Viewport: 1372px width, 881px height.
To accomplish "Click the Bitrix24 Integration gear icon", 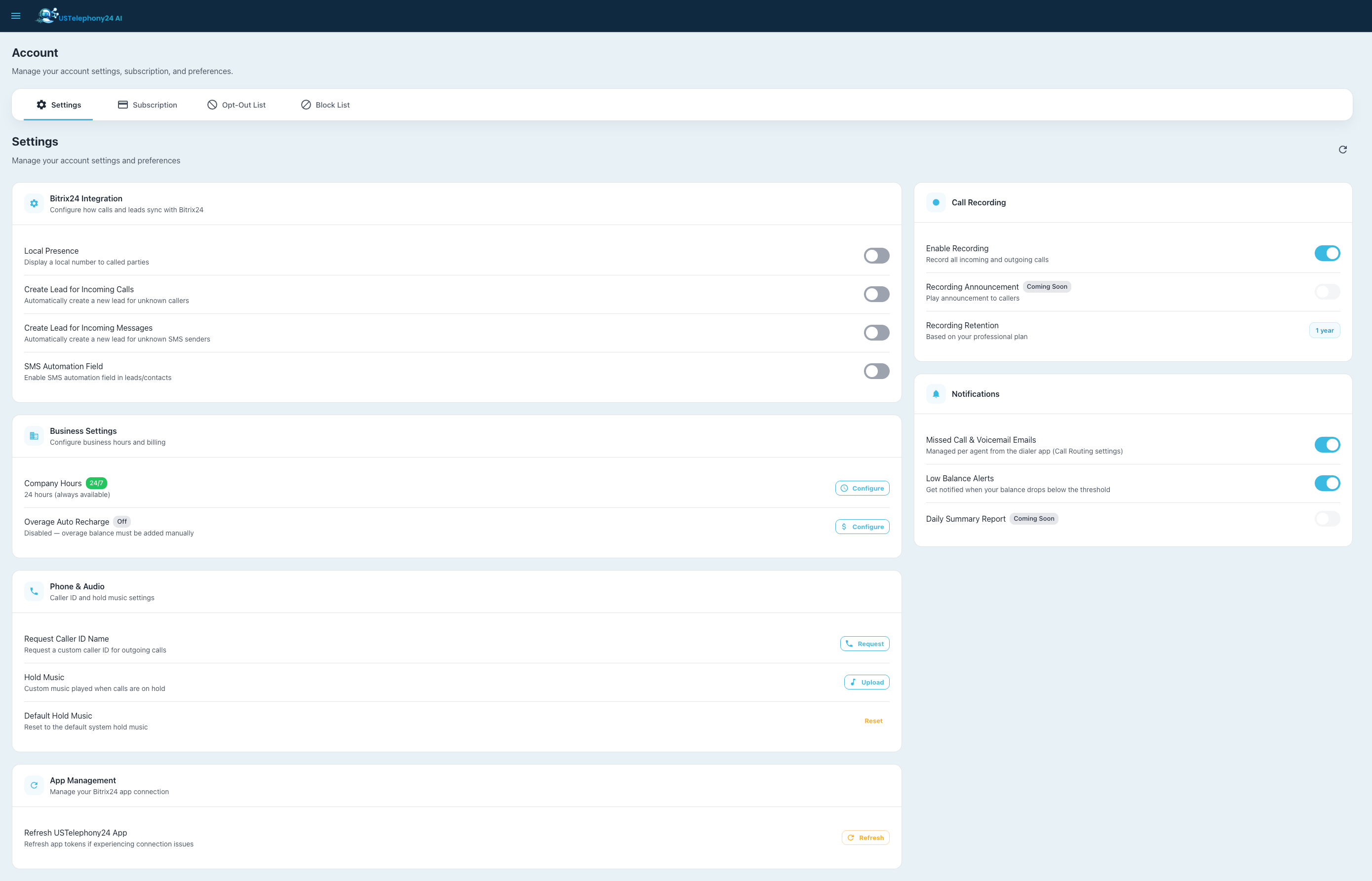I will pos(35,204).
